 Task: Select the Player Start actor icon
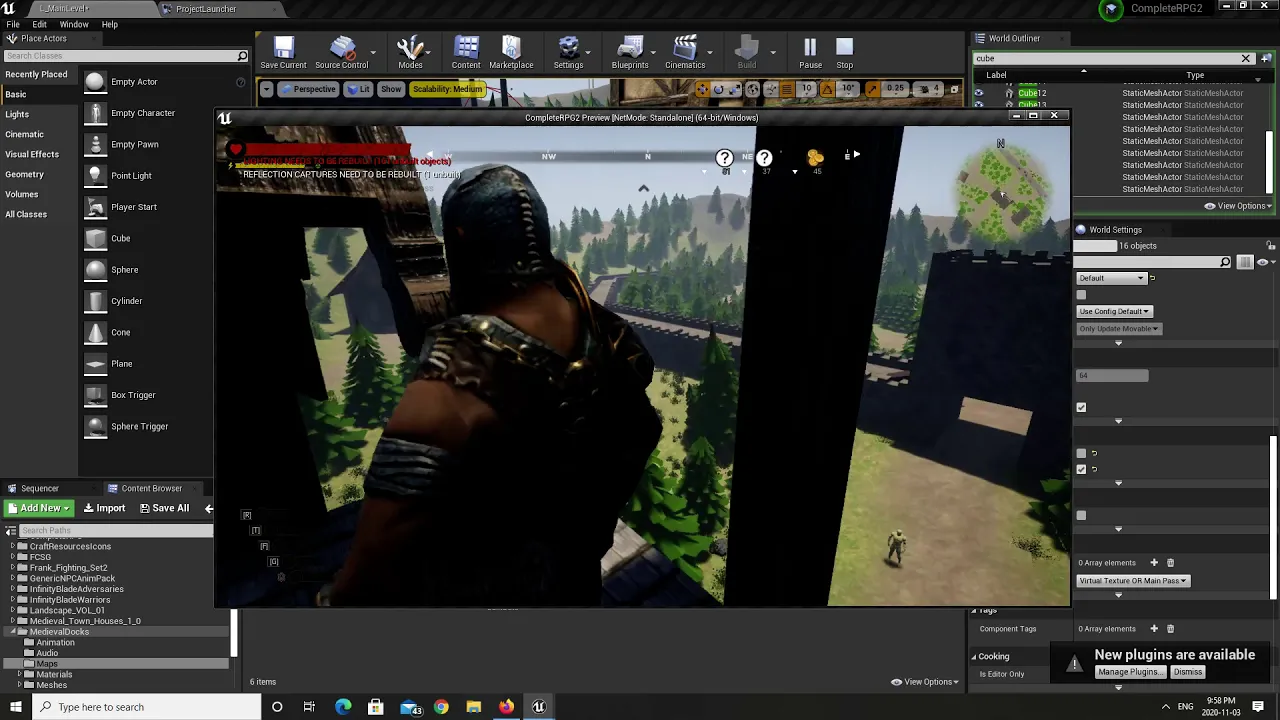pyautogui.click(x=95, y=207)
